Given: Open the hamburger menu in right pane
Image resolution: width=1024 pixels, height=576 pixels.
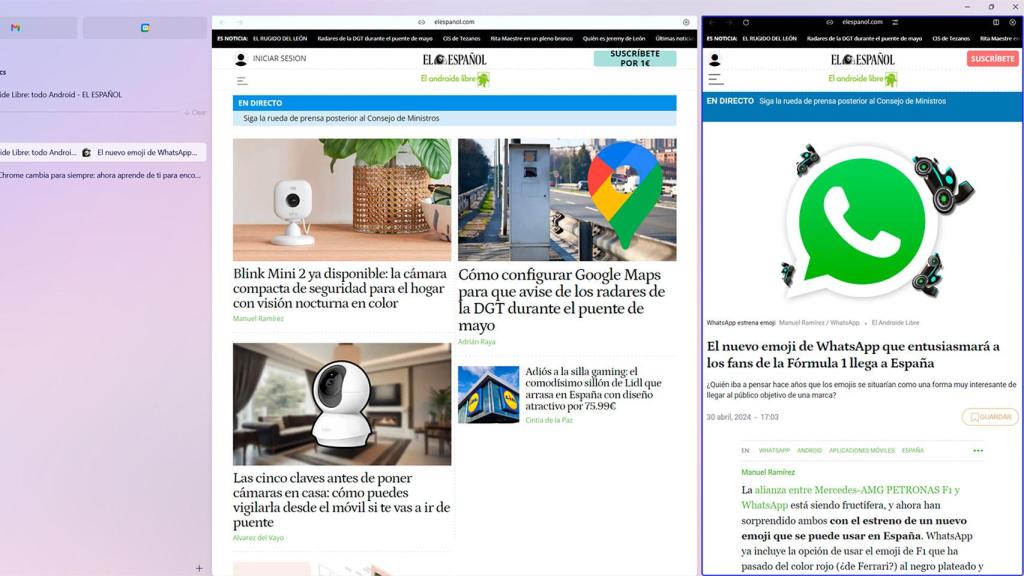Looking at the screenshot, I should pos(716,80).
